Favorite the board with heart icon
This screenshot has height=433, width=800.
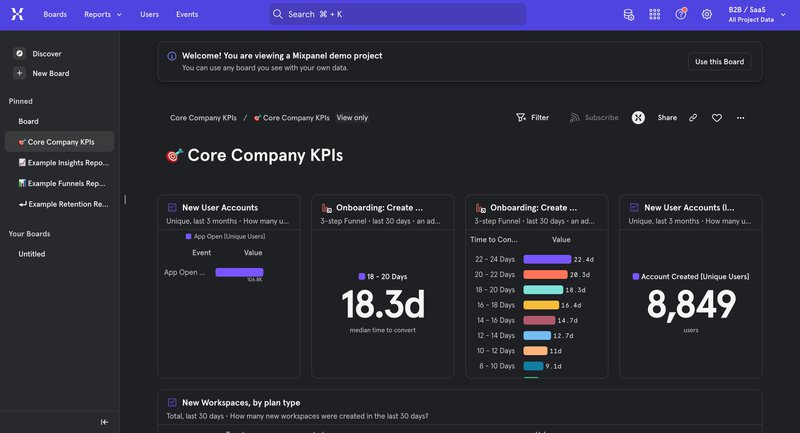pos(717,118)
